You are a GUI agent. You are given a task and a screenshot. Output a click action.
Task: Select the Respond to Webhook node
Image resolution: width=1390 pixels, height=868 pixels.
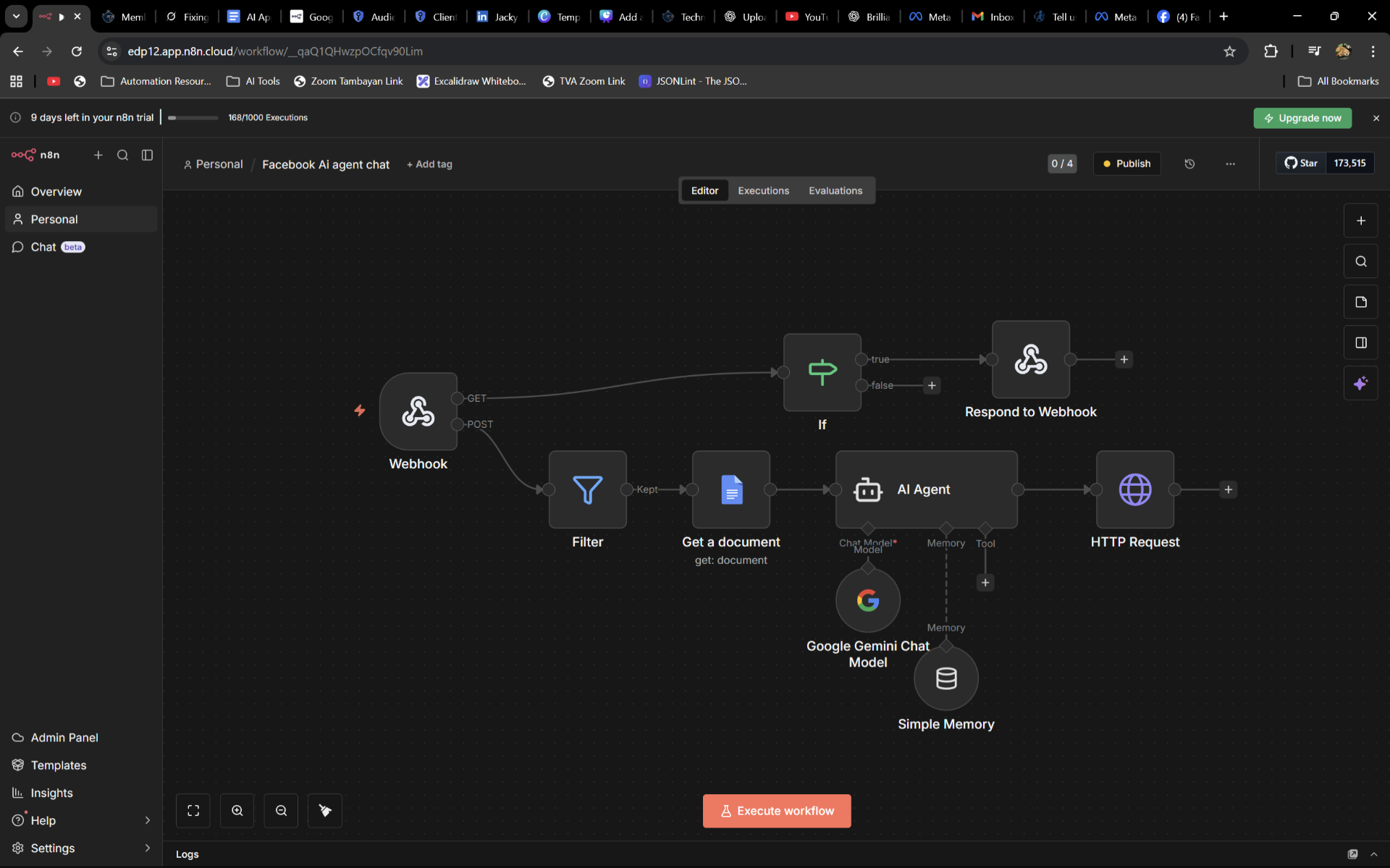(x=1031, y=359)
